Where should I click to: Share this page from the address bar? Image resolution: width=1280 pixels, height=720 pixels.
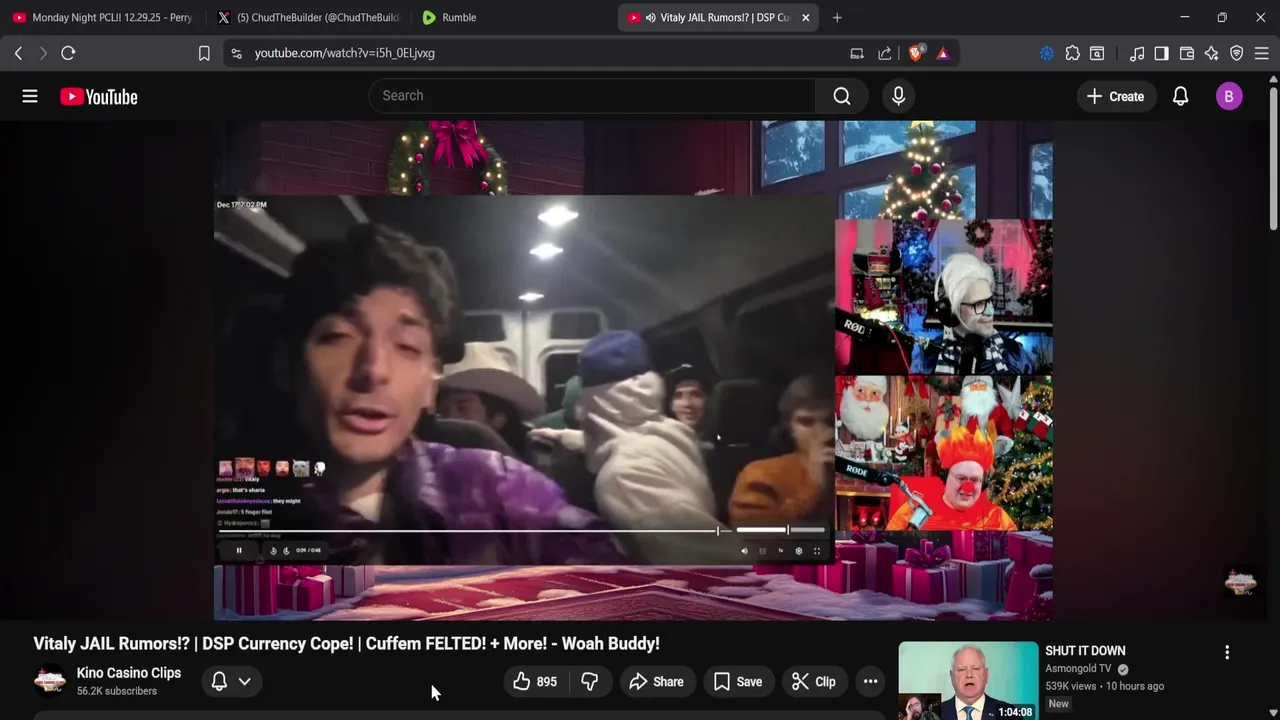[x=885, y=53]
